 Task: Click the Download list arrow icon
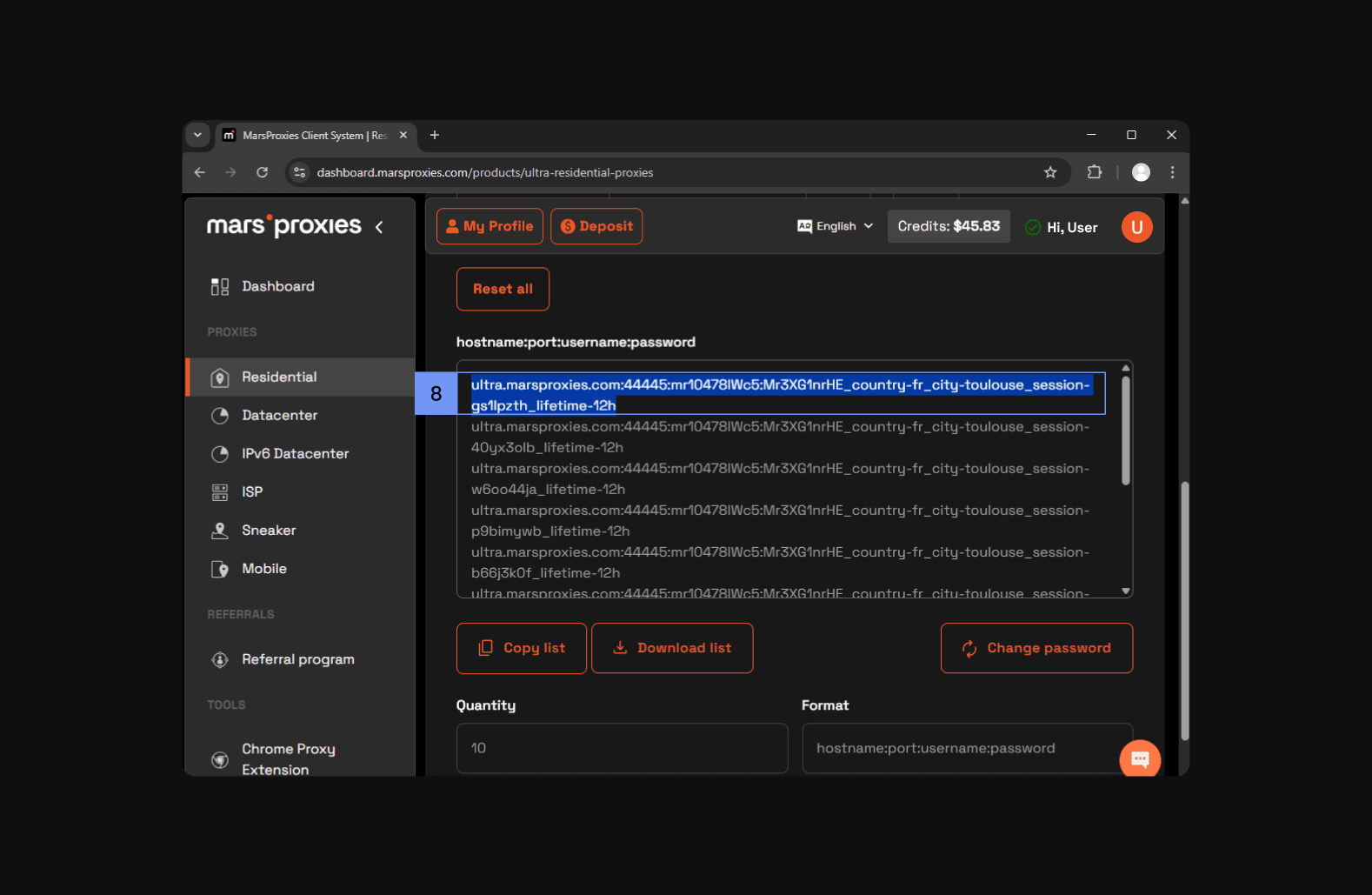620,648
